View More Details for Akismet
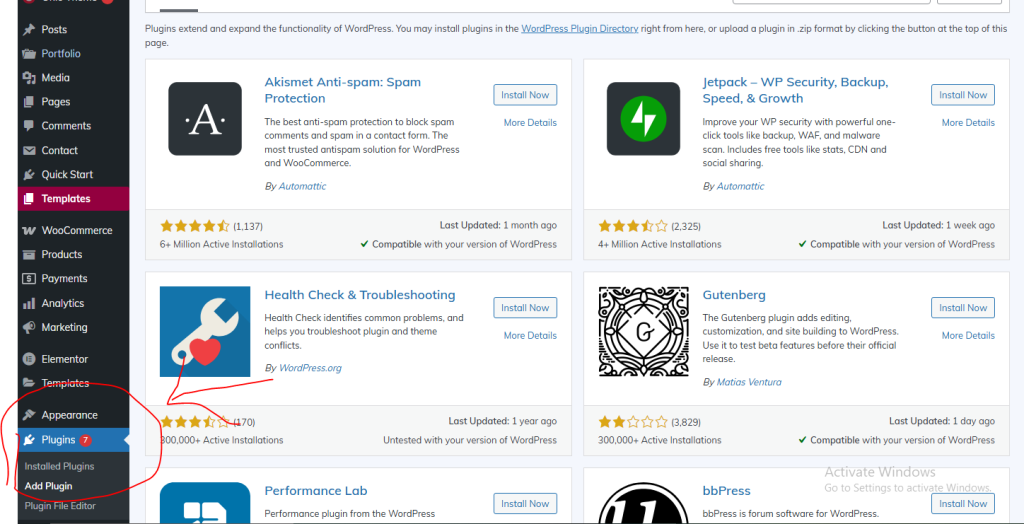Screen dimensions: 1024x524 point(530,123)
